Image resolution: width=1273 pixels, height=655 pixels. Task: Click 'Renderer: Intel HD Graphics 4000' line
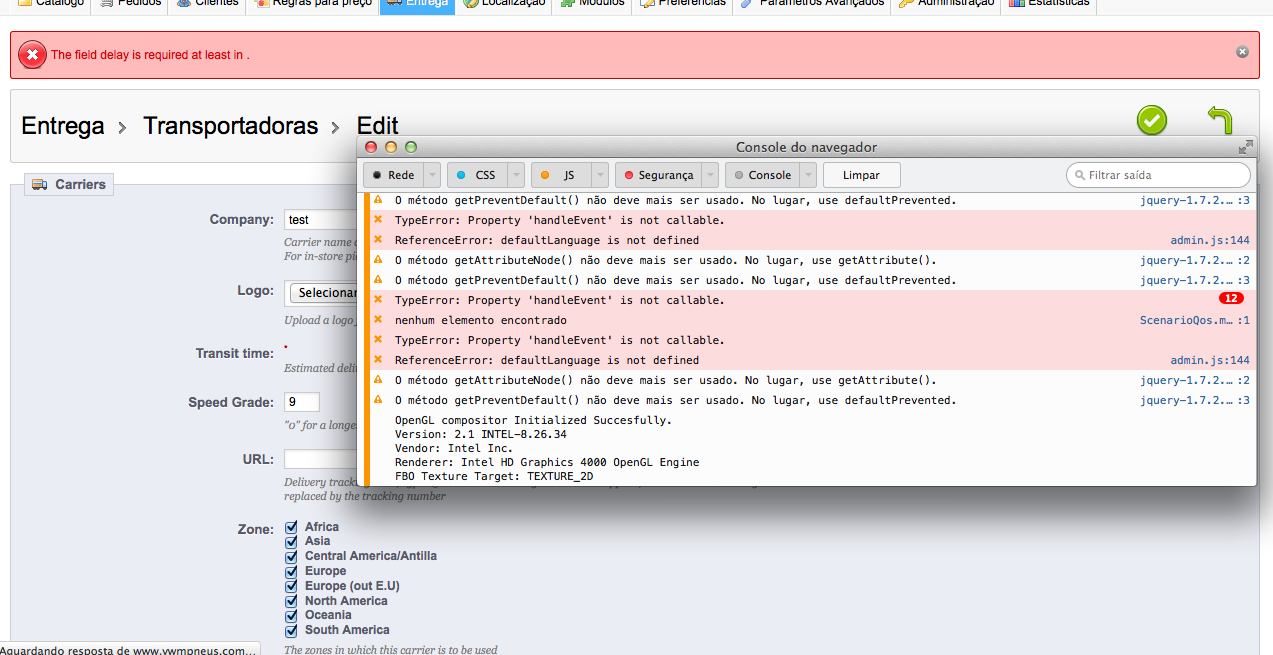pyautogui.click(x=547, y=462)
